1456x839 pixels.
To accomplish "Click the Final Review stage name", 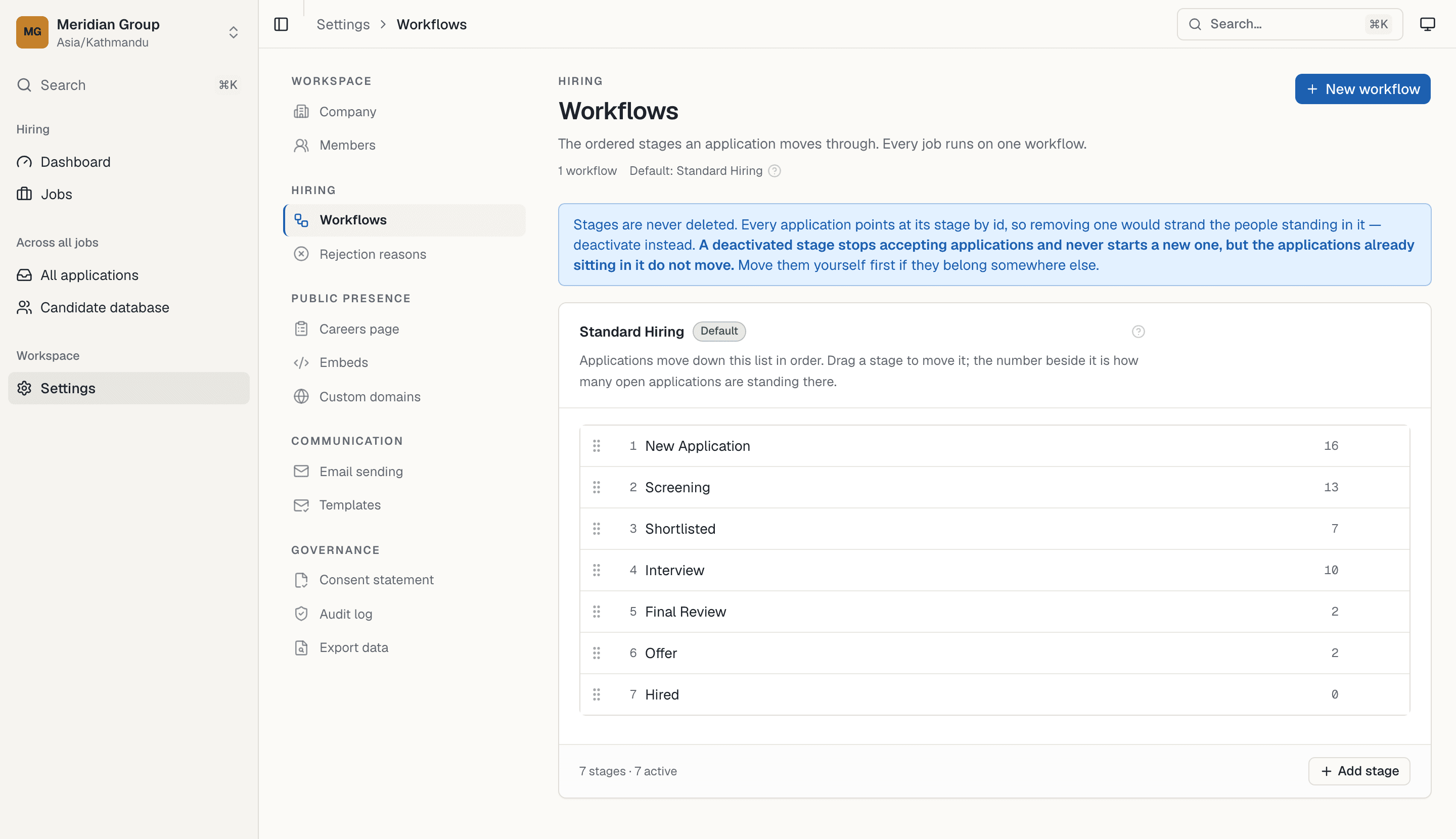I will click(686, 612).
